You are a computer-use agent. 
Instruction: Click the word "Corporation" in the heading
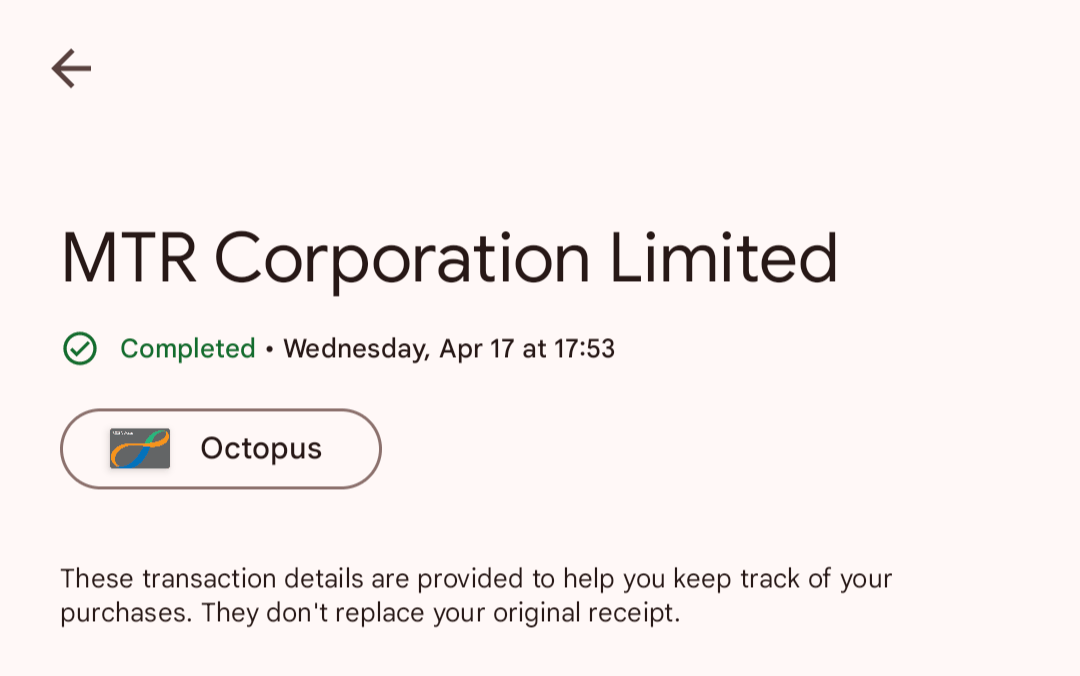pos(402,262)
